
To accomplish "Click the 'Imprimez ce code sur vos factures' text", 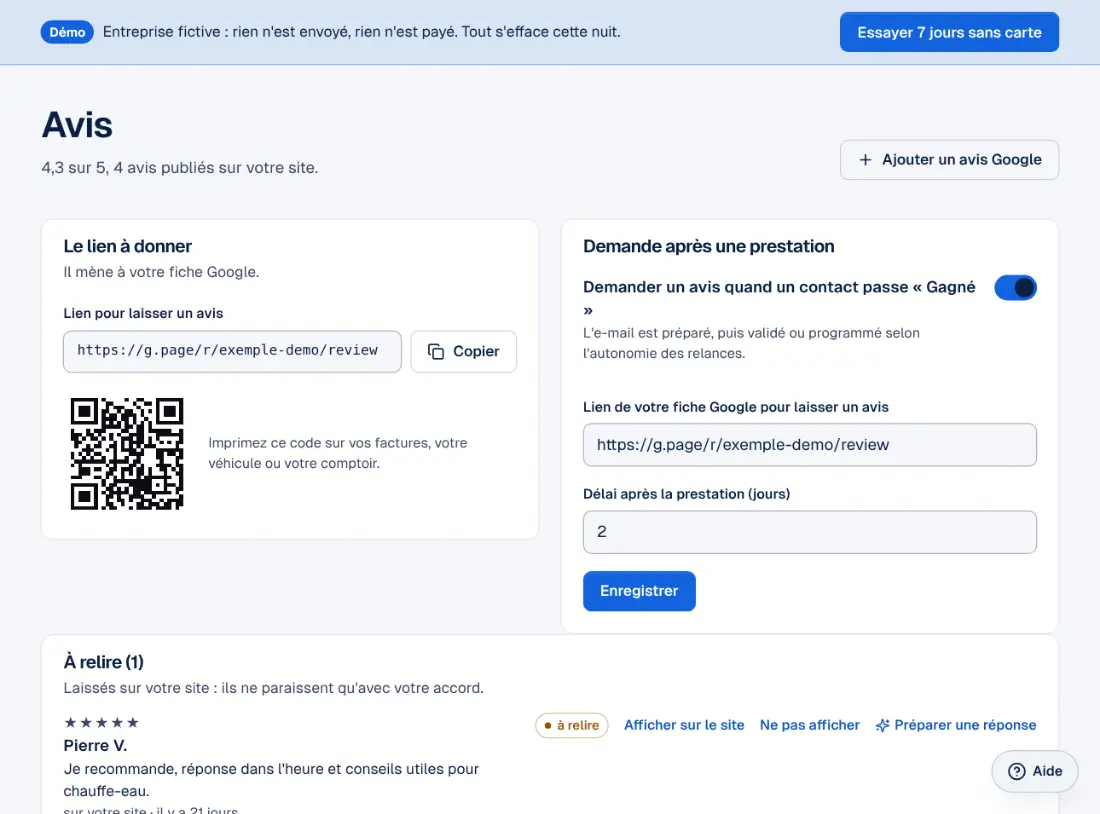I will (337, 453).
